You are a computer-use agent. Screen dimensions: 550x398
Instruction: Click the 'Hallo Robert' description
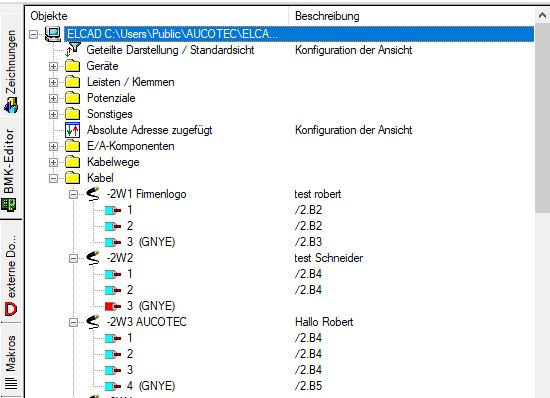(x=324, y=322)
